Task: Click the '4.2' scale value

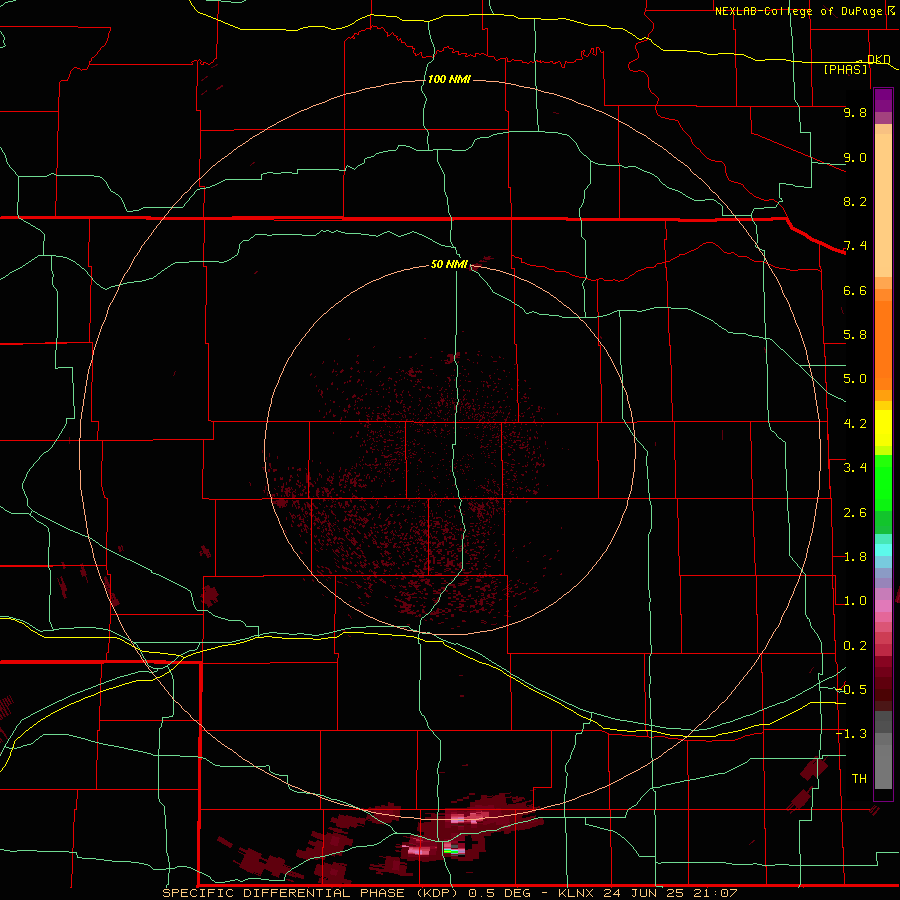Action: coord(855,424)
